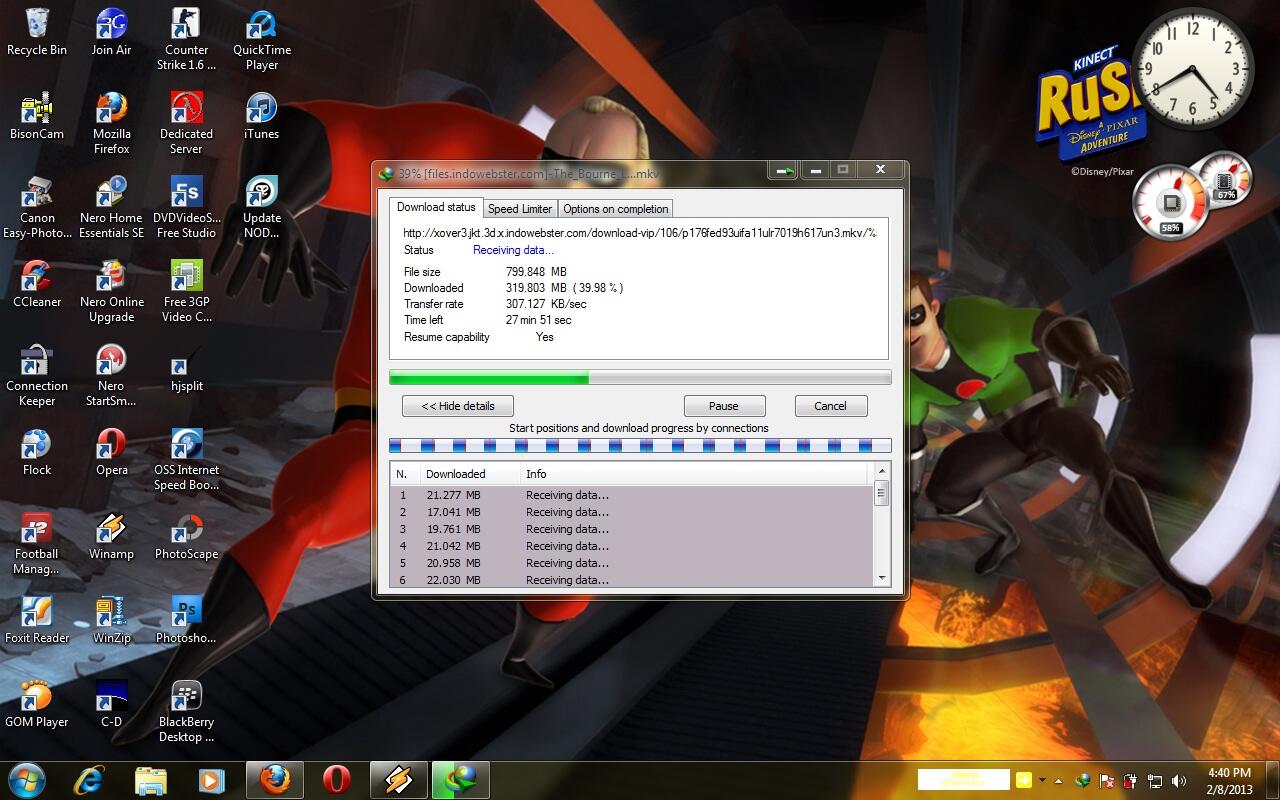Open OSS Internet Speed Booster icon
Viewport: 1280px width, 800px height.
186,459
